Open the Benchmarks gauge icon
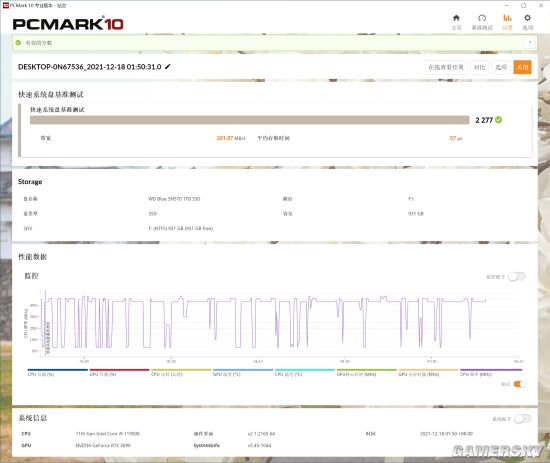The width and height of the screenshot is (550, 463). coord(482,18)
